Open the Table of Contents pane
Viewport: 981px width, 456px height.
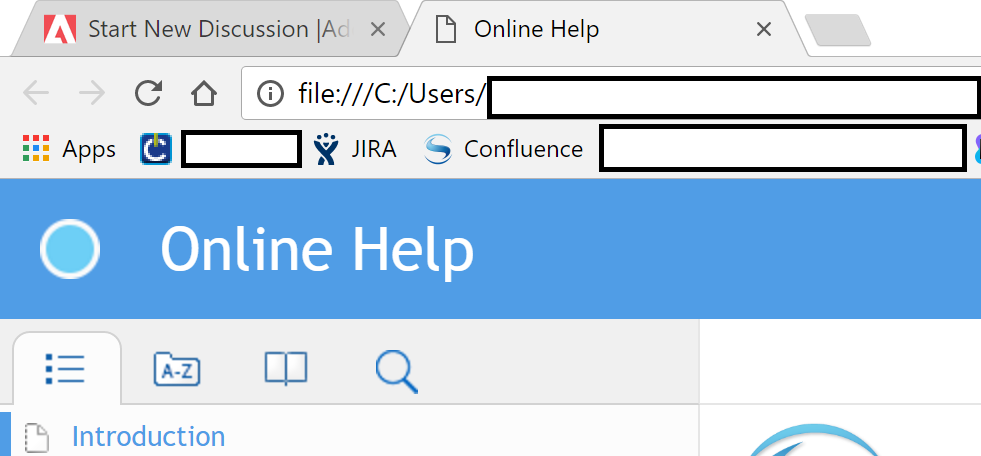click(65, 369)
